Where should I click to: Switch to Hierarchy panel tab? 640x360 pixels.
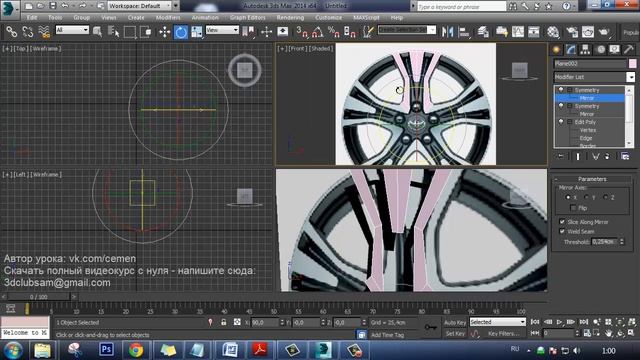585,49
